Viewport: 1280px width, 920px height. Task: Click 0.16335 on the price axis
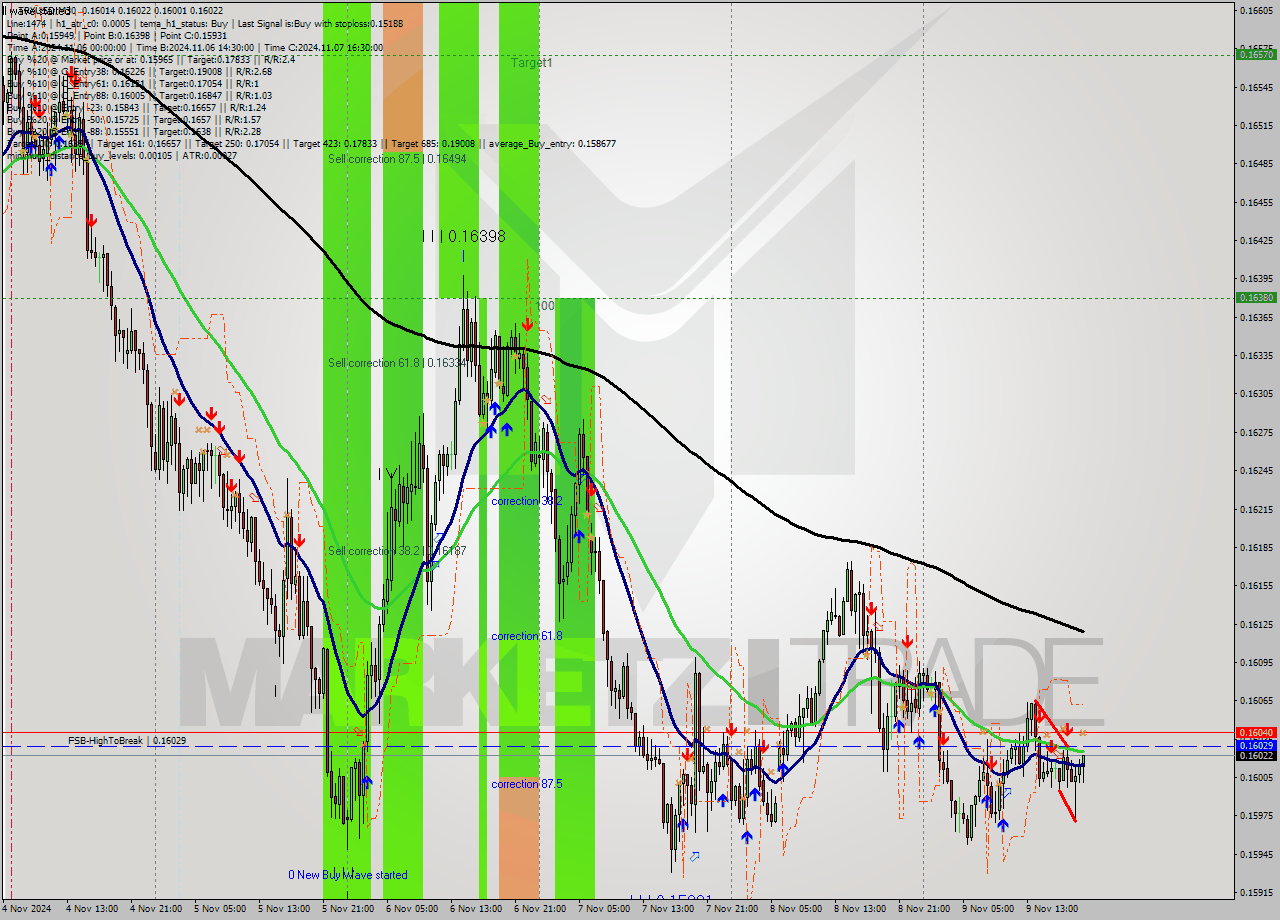(1256, 355)
